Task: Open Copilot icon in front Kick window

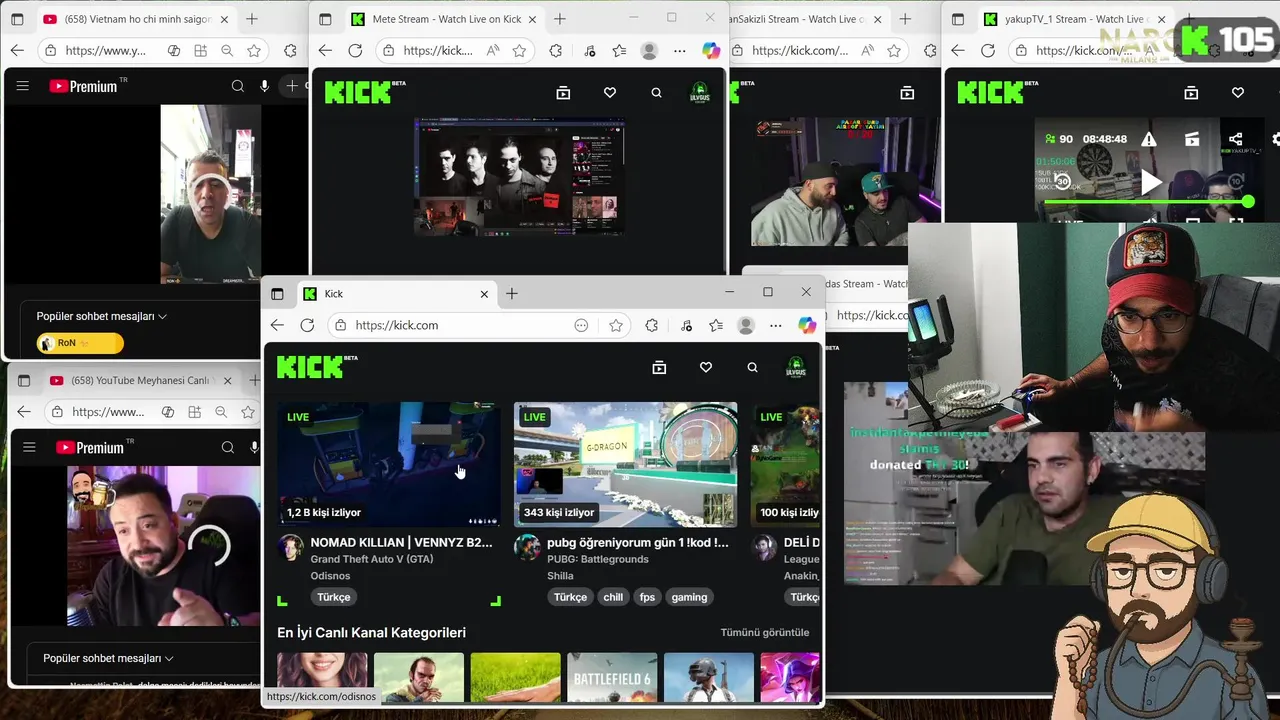Action: point(807,325)
